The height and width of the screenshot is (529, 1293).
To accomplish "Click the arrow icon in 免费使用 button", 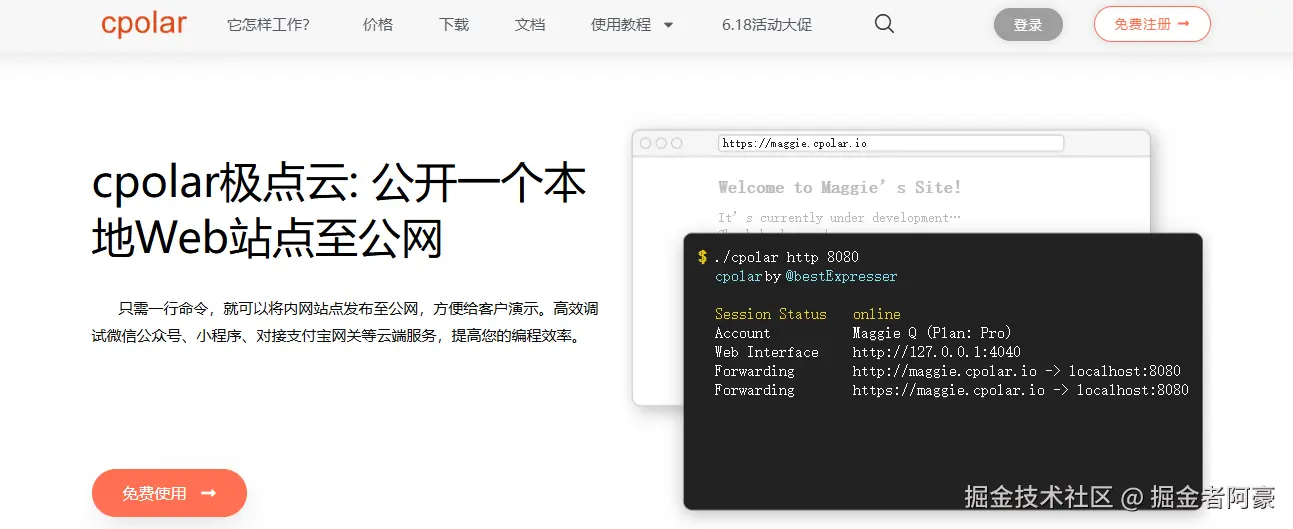I will click(209, 493).
